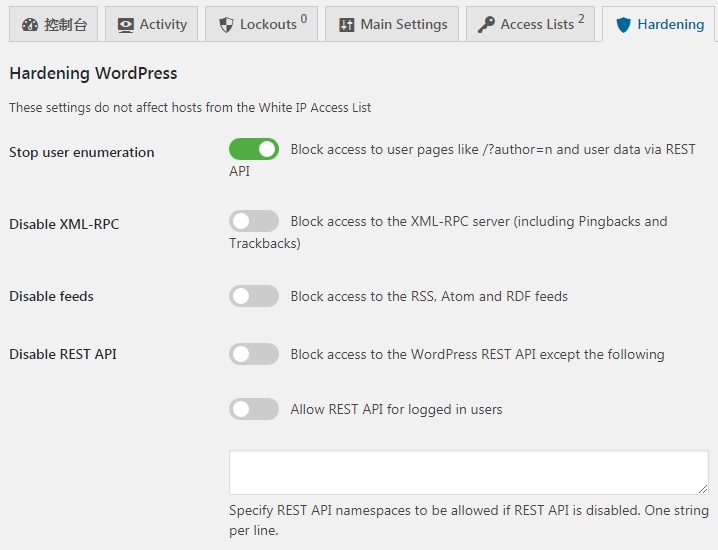Click the Activity monitor eye icon
The height and width of the screenshot is (550, 718).
125,25
